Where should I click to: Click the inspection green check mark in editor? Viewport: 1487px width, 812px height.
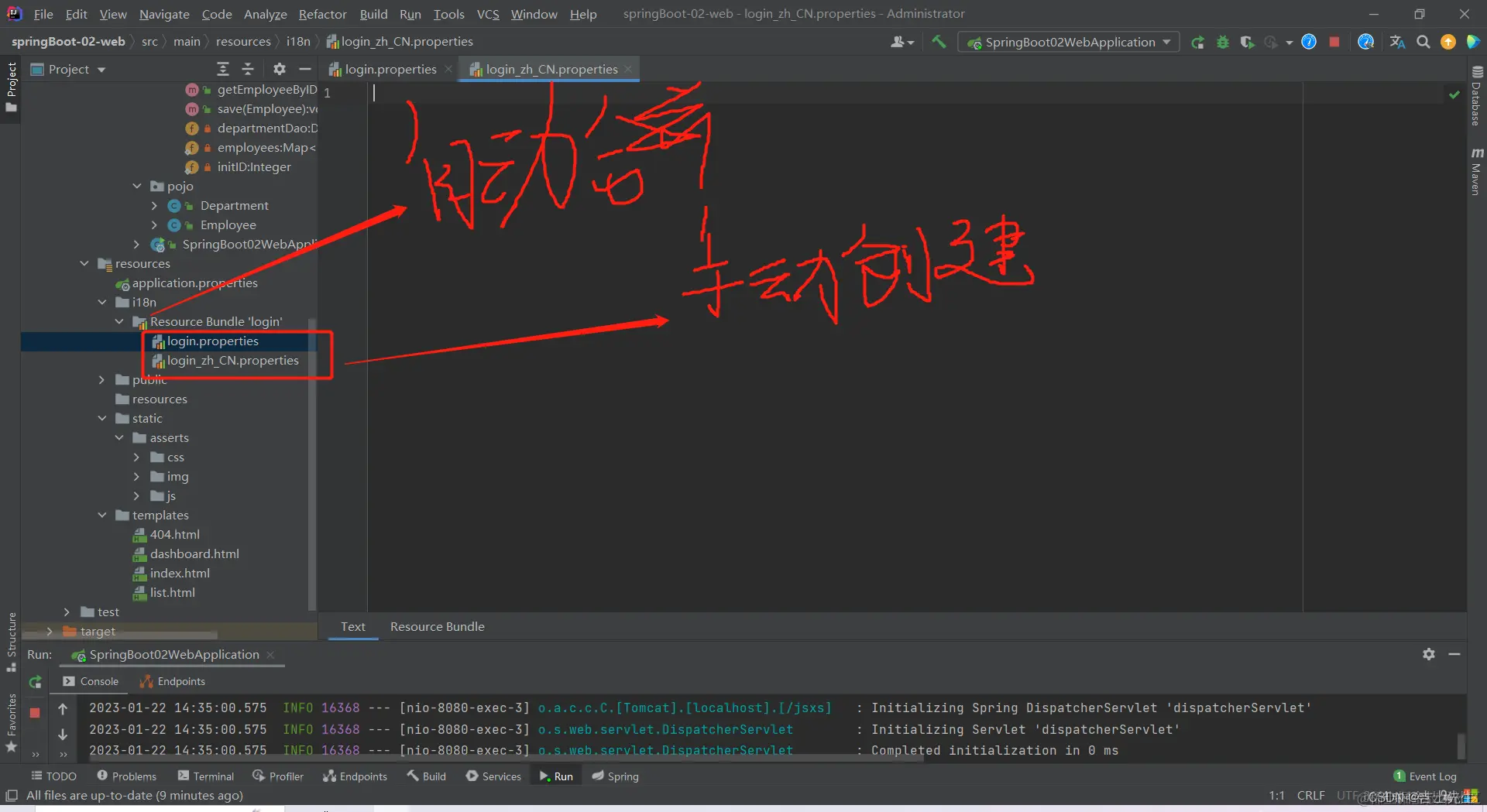1454,94
